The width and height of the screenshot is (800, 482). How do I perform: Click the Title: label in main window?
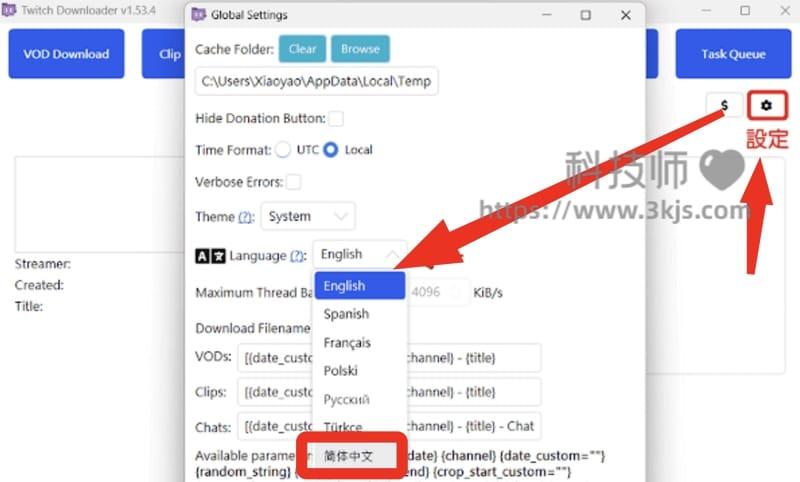pyautogui.click(x=29, y=306)
